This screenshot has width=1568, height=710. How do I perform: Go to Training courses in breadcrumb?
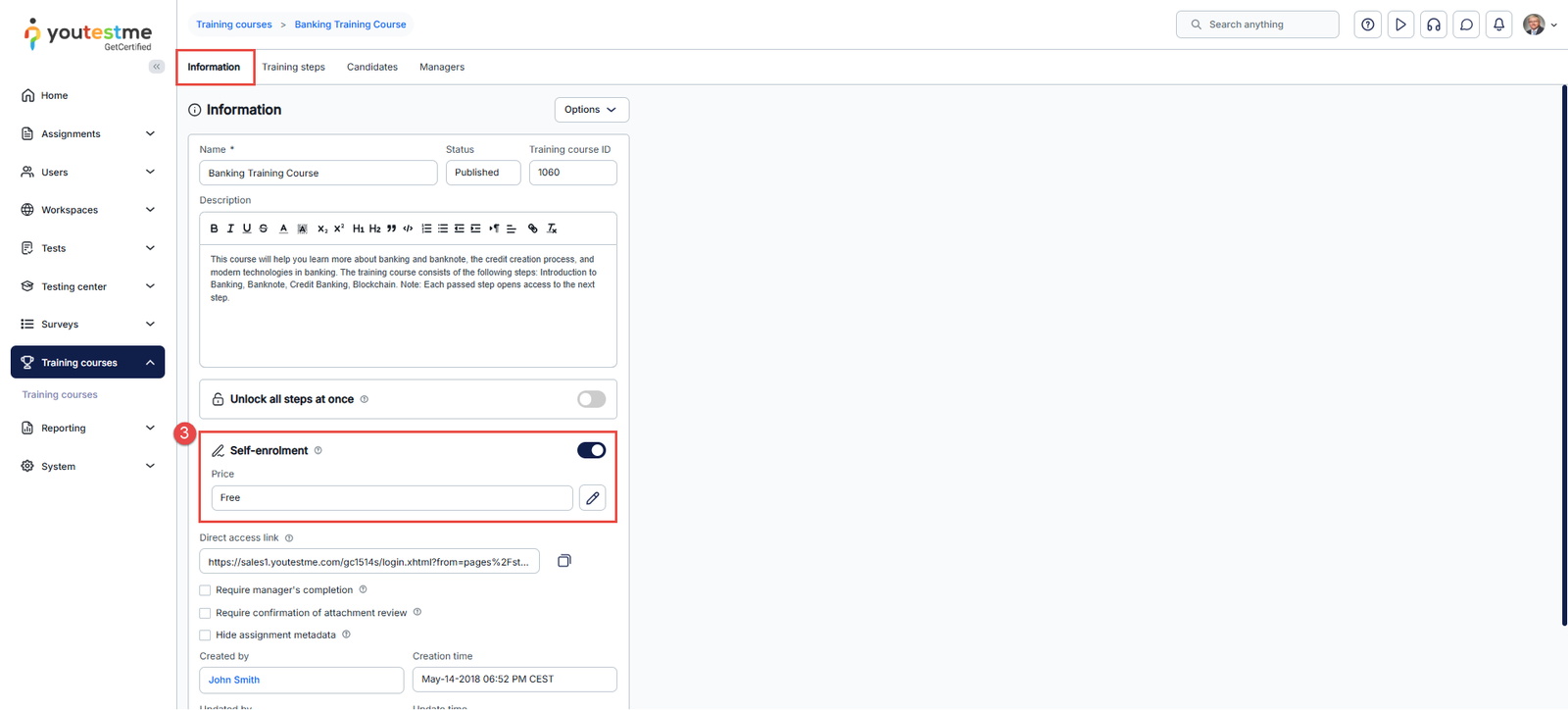234,25
